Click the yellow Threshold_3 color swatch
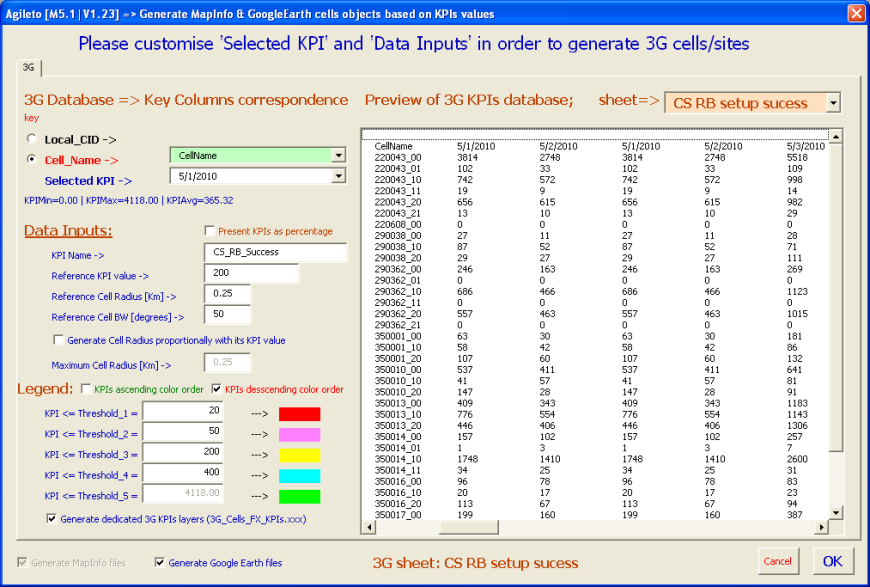 tap(300, 455)
